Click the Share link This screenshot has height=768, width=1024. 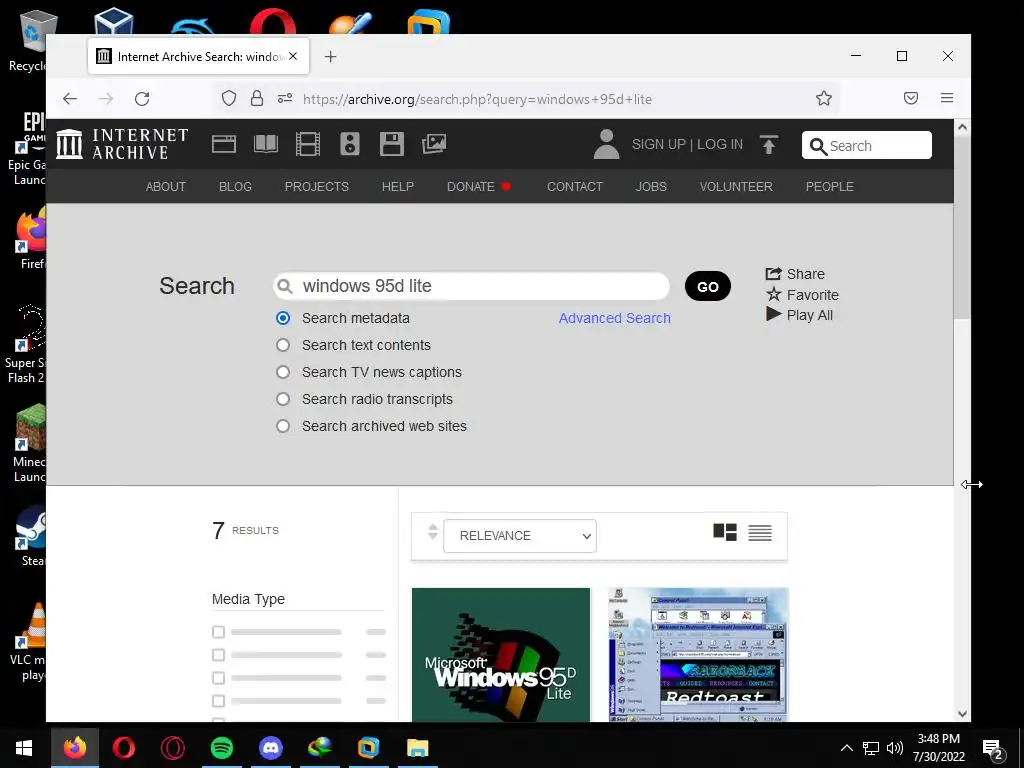point(795,274)
